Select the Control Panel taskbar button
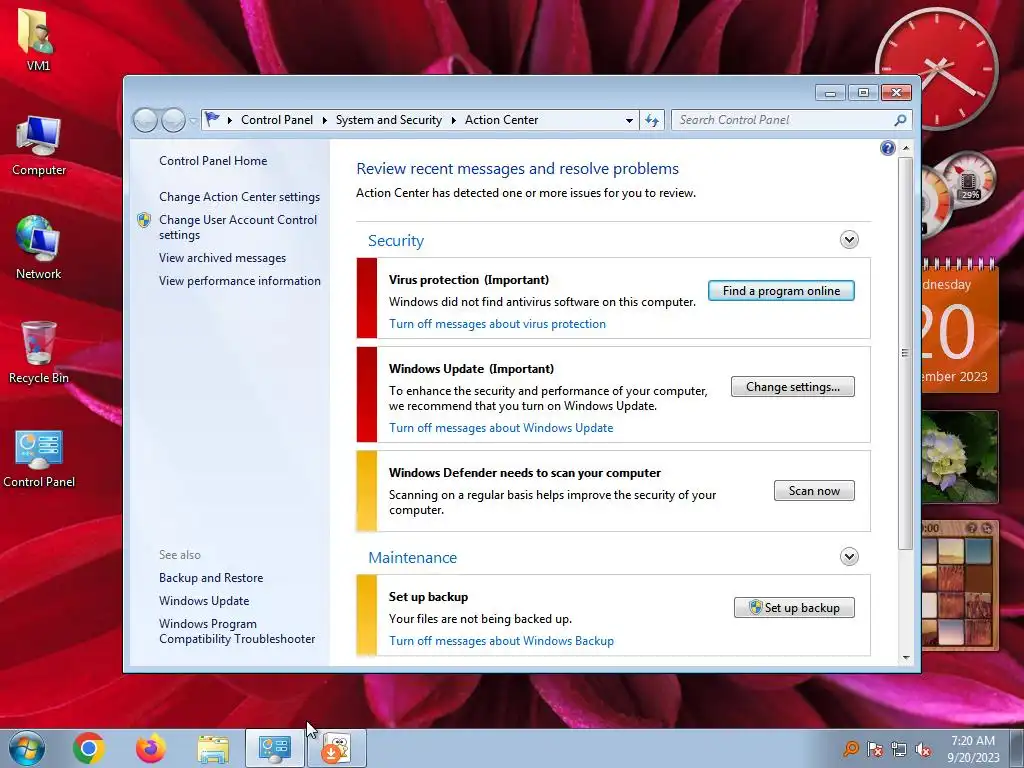Screen dimensions: 1024x768 point(275,748)
